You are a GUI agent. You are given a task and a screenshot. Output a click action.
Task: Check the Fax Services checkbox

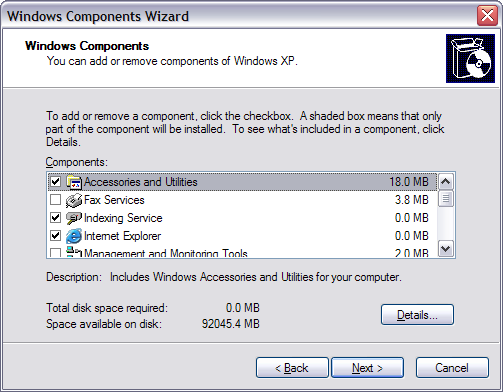point(55,200)
